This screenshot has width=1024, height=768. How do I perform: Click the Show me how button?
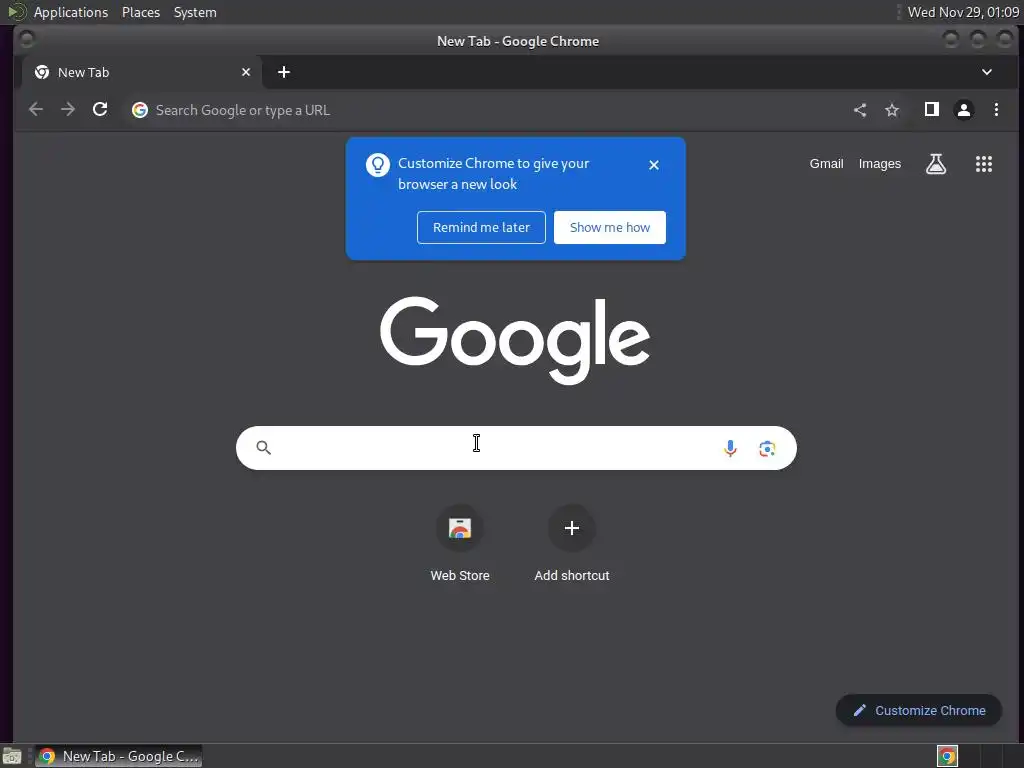point(610,227)
